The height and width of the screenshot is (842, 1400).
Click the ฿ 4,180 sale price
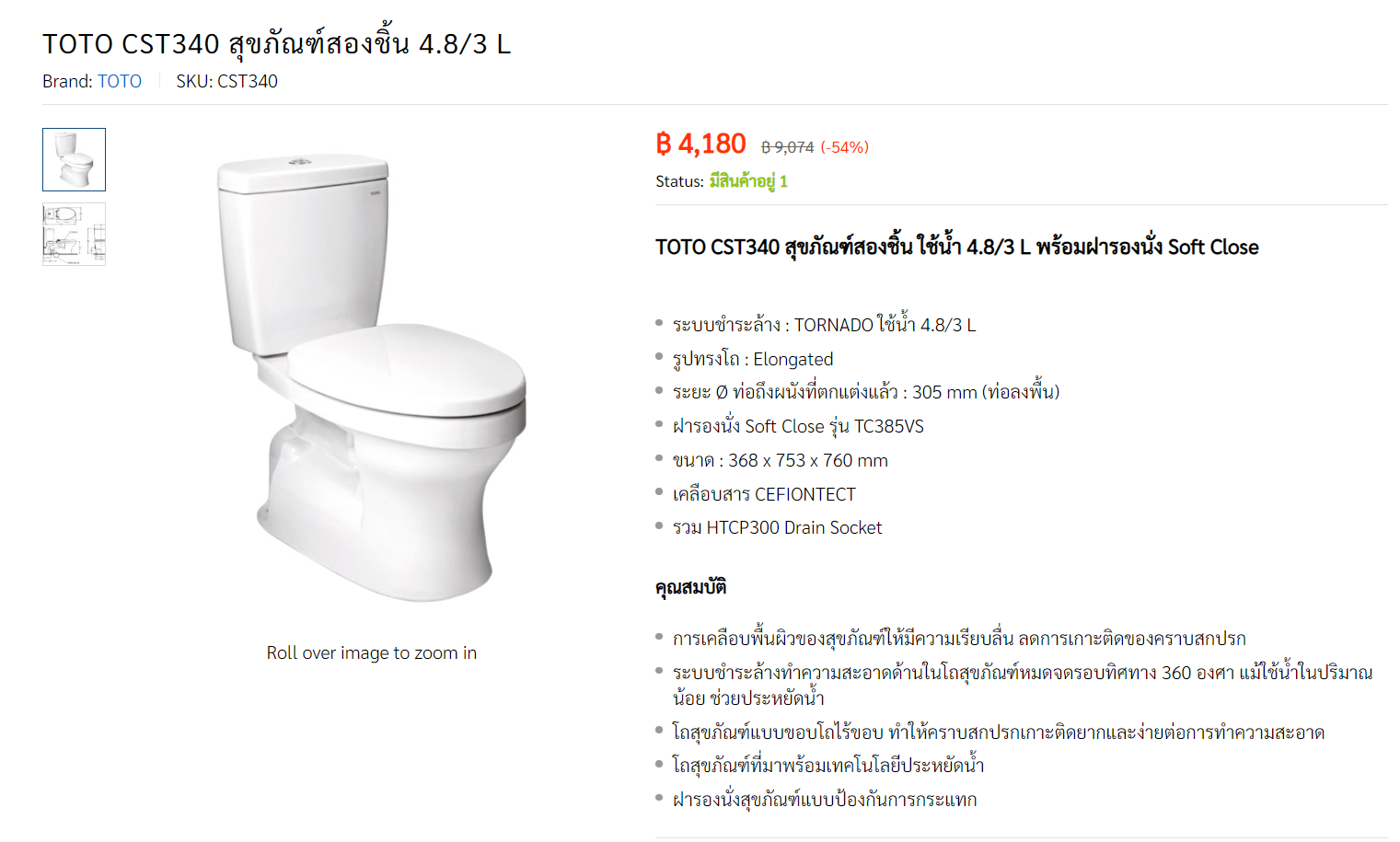coord(700,144)
